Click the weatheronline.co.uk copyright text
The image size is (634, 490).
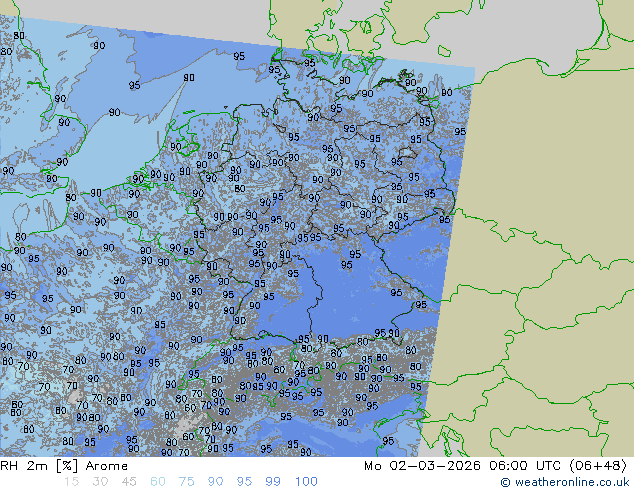(565, 482)
